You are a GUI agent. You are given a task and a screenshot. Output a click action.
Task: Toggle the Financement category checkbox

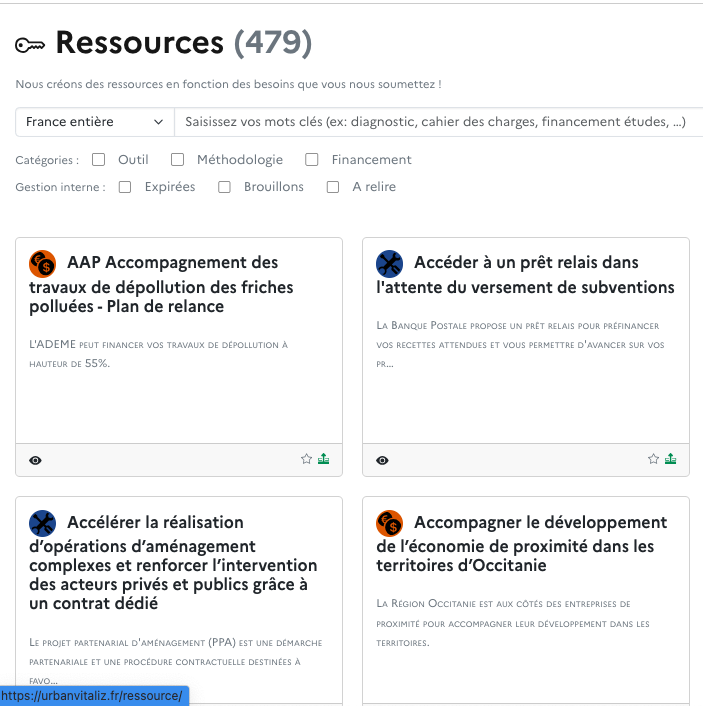[312, 159]
